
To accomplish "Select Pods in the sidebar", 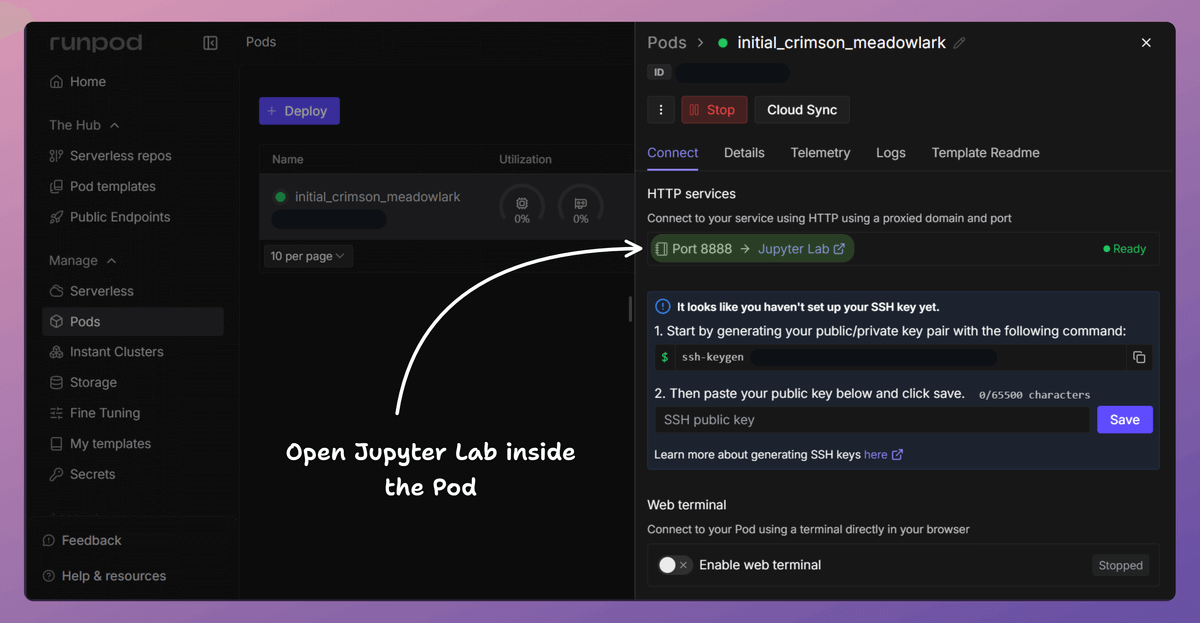I will pos(133,322).
